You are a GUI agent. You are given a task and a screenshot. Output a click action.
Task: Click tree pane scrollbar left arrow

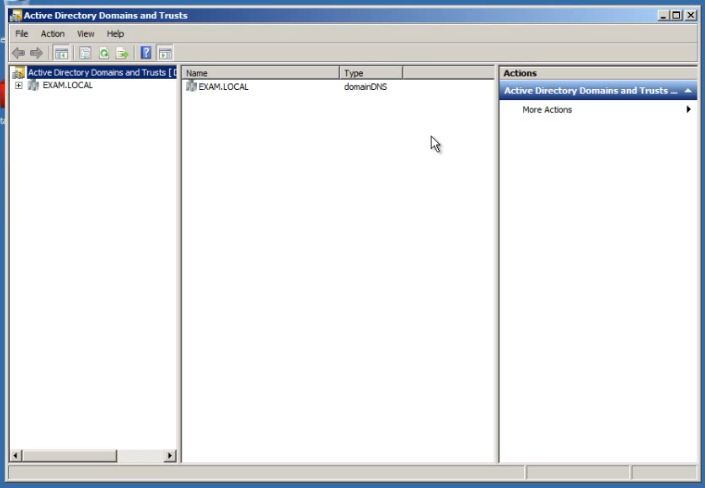tap(16, 456)
